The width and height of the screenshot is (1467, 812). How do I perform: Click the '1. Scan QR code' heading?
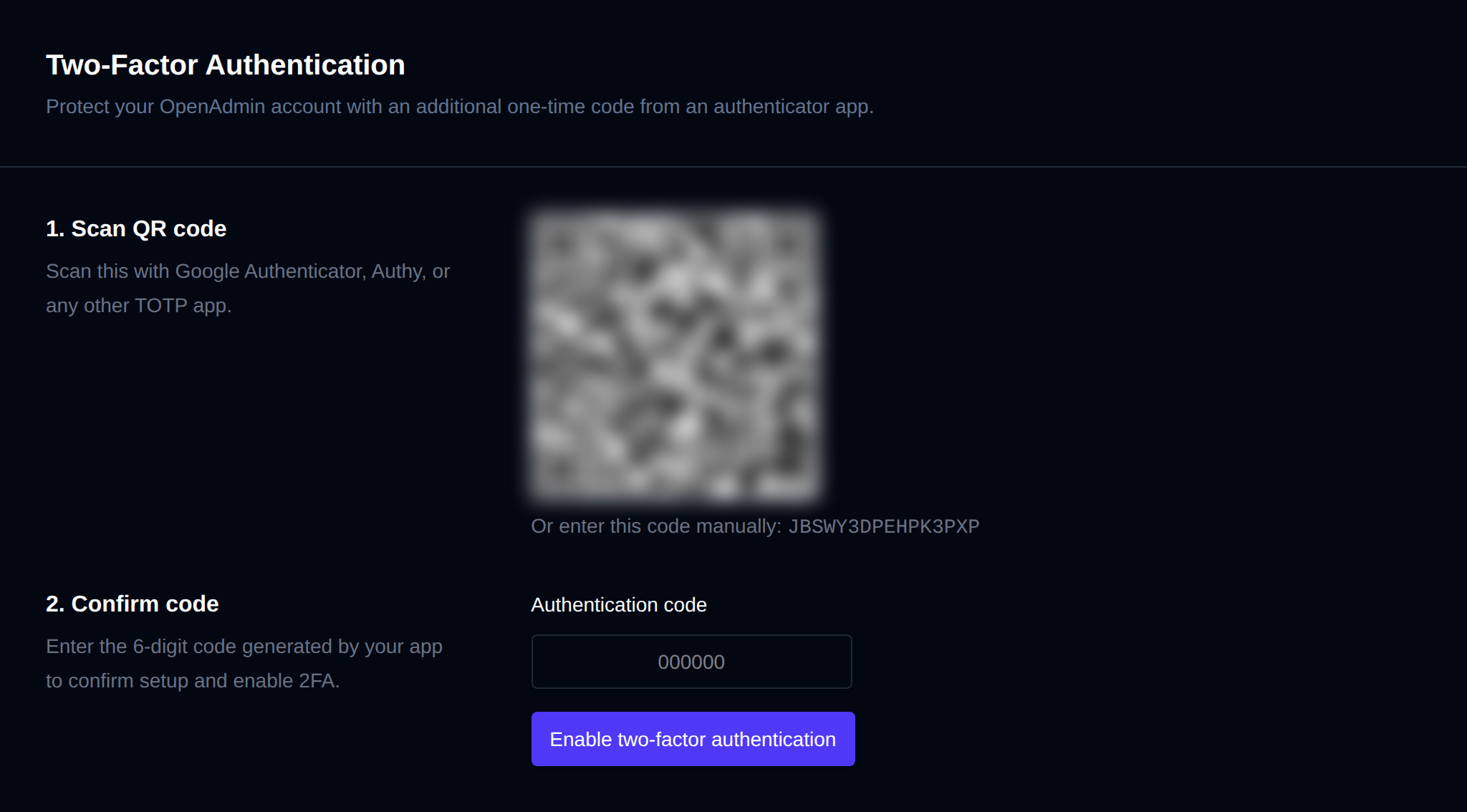click(136, 228)
